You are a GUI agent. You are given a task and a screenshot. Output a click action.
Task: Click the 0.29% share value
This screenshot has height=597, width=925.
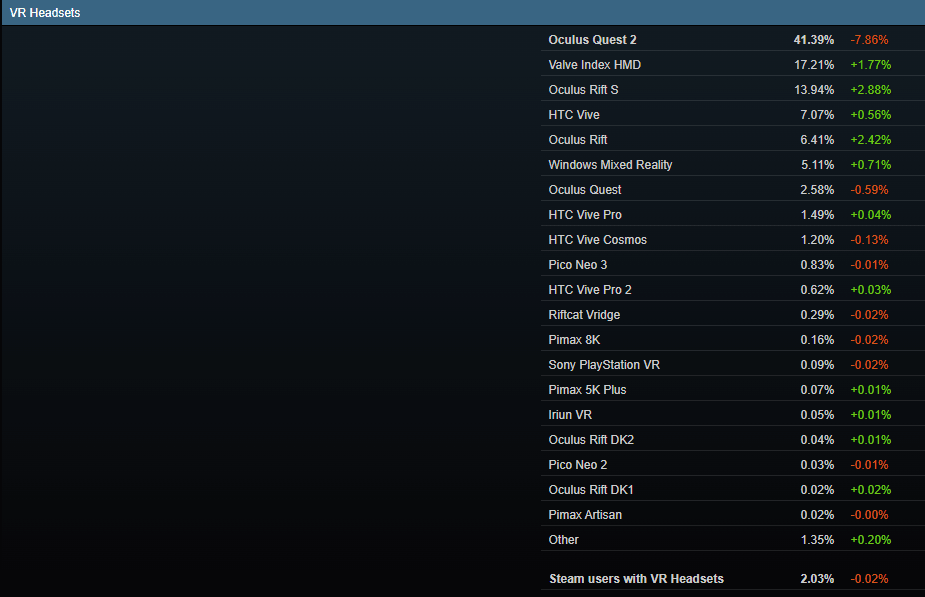[817, 315]
